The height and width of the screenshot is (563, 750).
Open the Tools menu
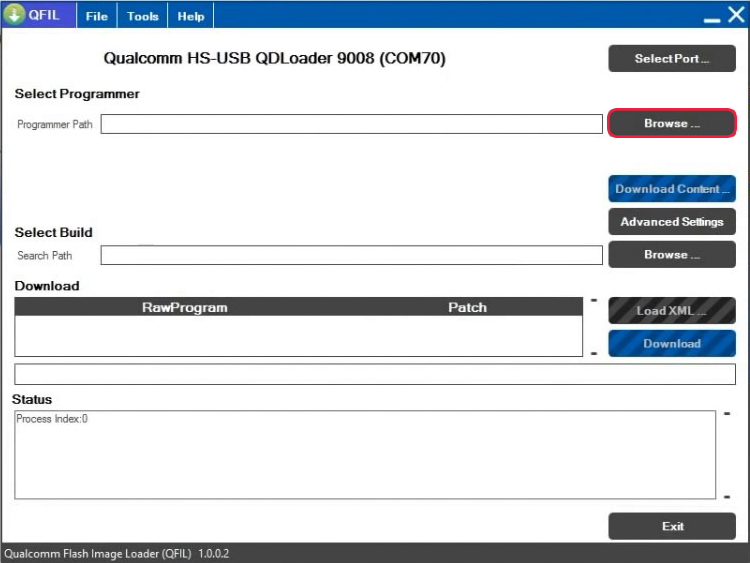[143, 16]
